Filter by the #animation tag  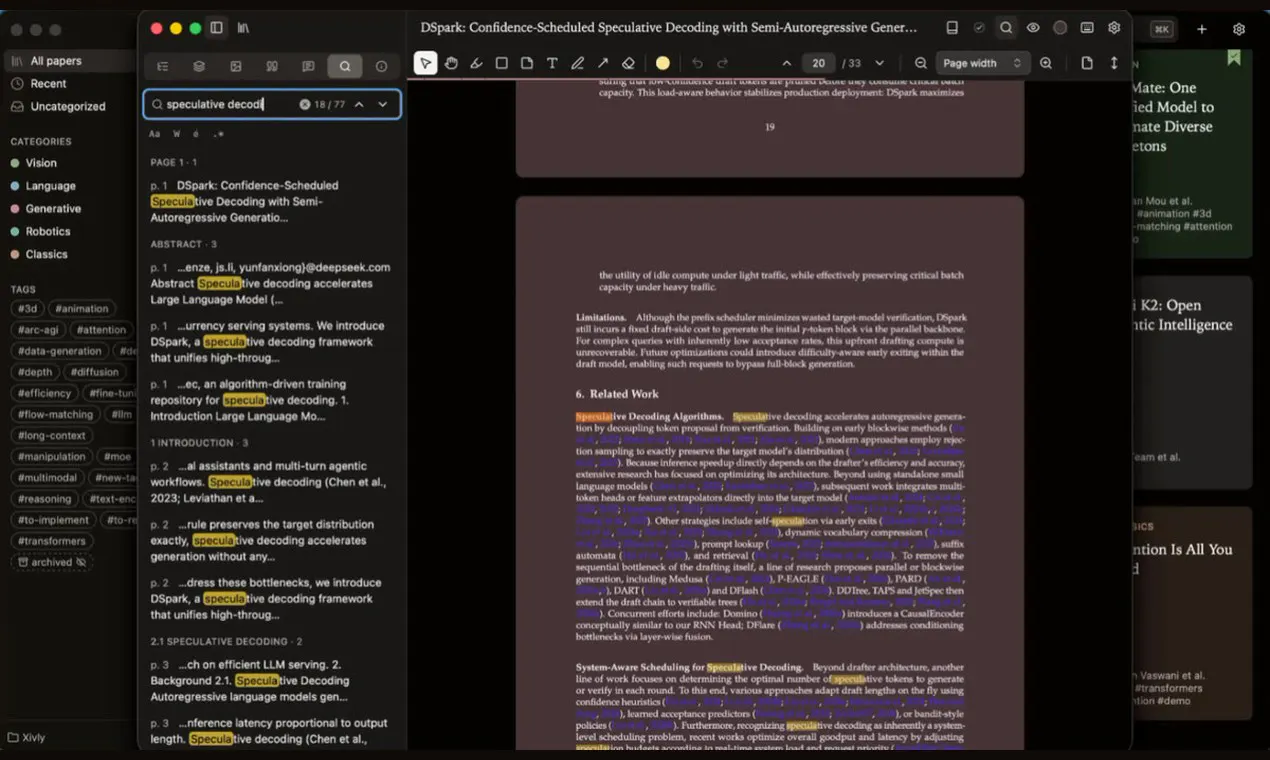(x=82, y=309)
